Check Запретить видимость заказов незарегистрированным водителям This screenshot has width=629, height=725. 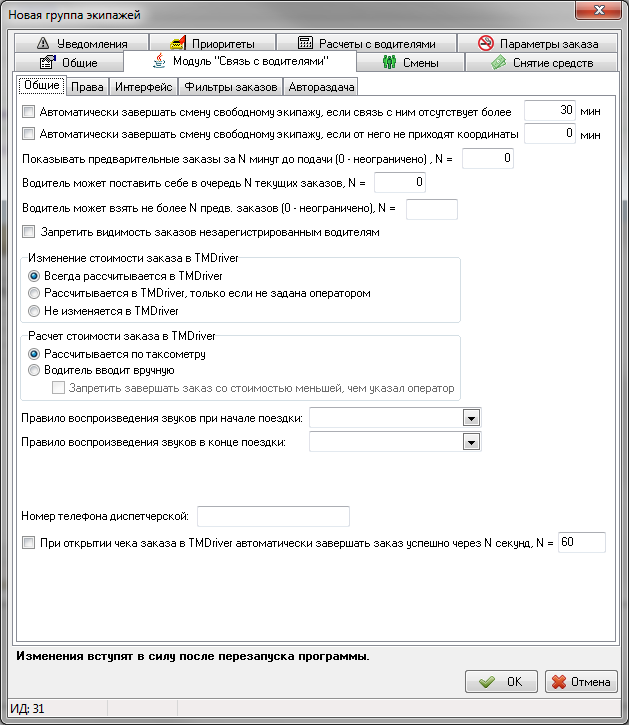click(29, 232)
